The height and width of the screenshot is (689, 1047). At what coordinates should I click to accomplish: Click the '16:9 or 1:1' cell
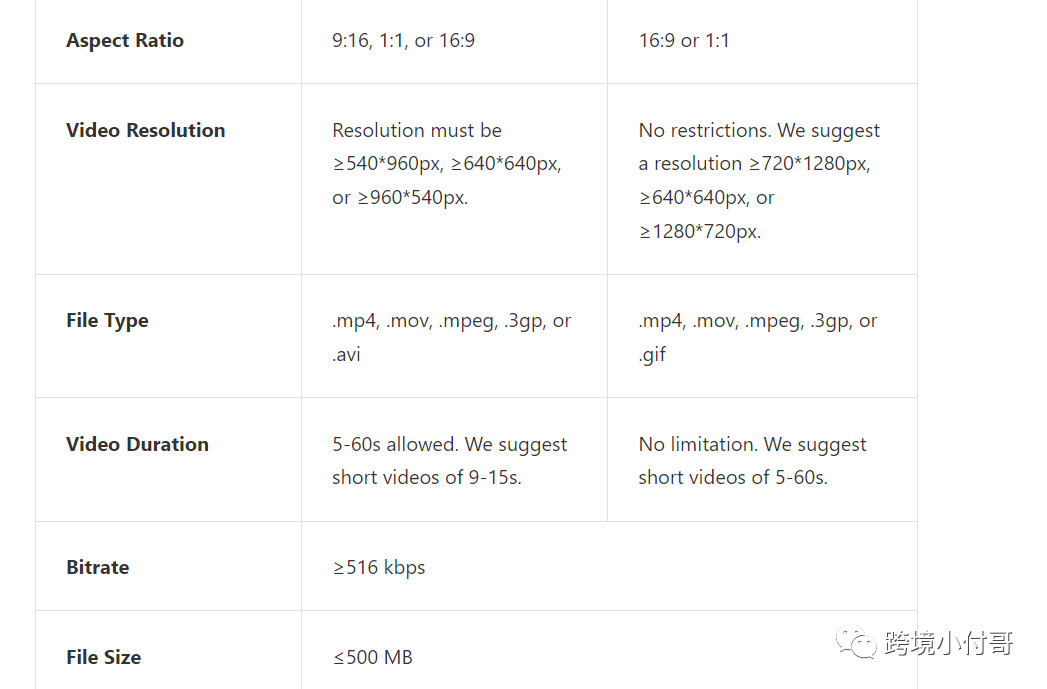pos(684,41)
